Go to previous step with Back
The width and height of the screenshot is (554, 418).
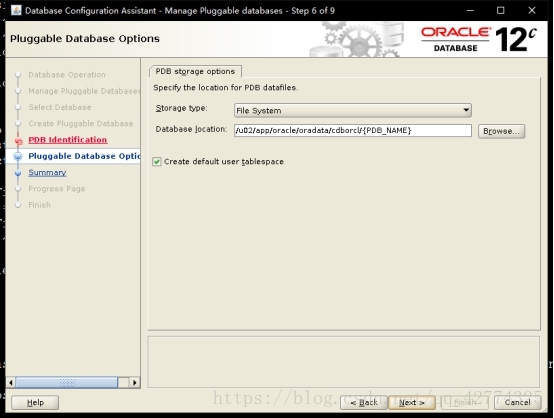click(x=364, y=402)
